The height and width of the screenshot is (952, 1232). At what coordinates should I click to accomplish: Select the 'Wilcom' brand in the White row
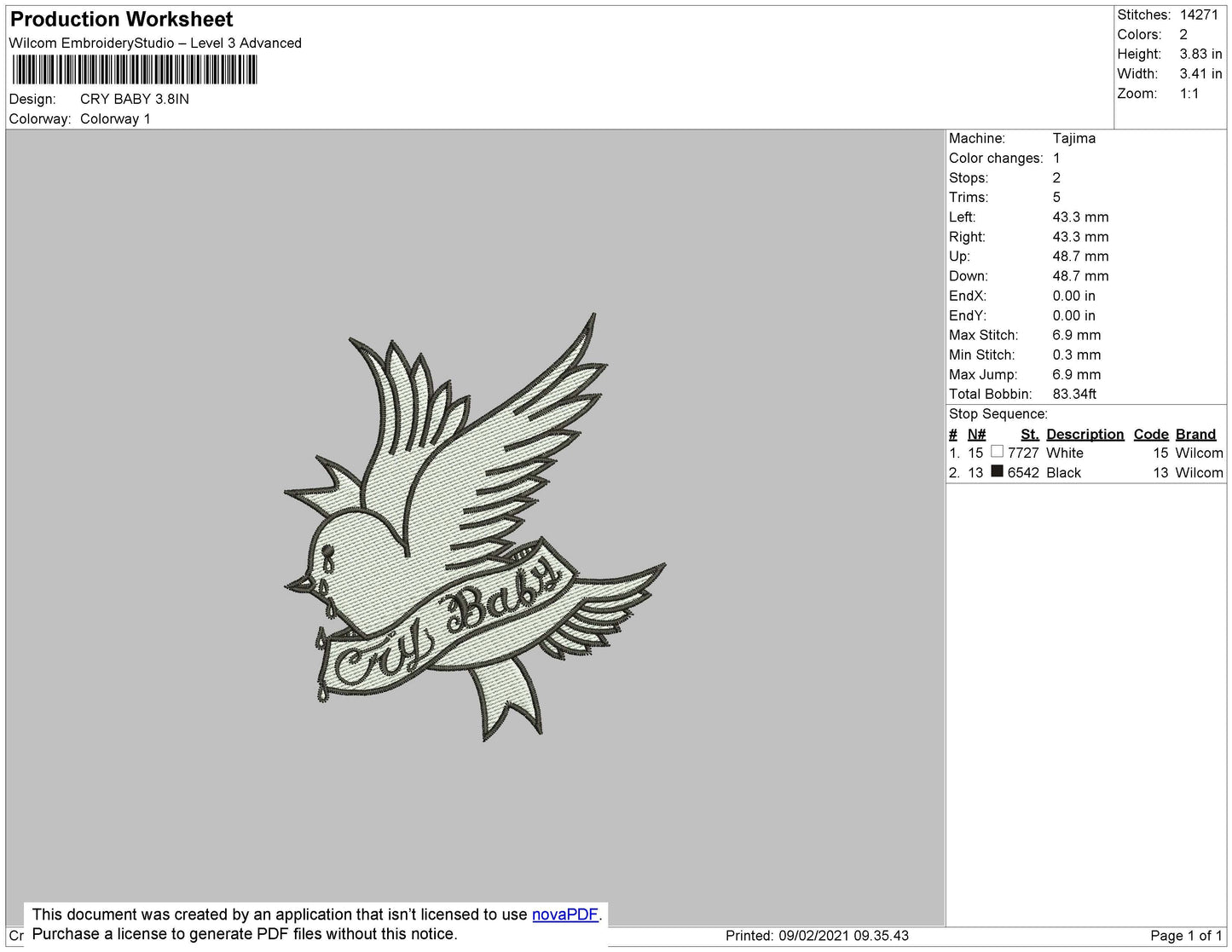1199,453
